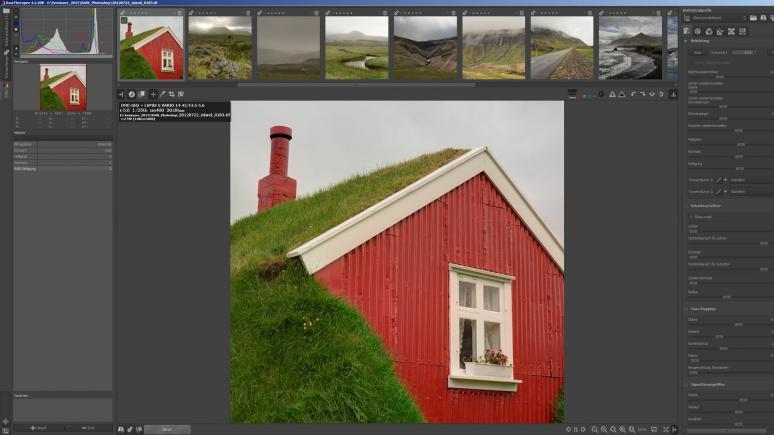
Task: Click the load profile folder icon
Action: (x=753, y=18)
